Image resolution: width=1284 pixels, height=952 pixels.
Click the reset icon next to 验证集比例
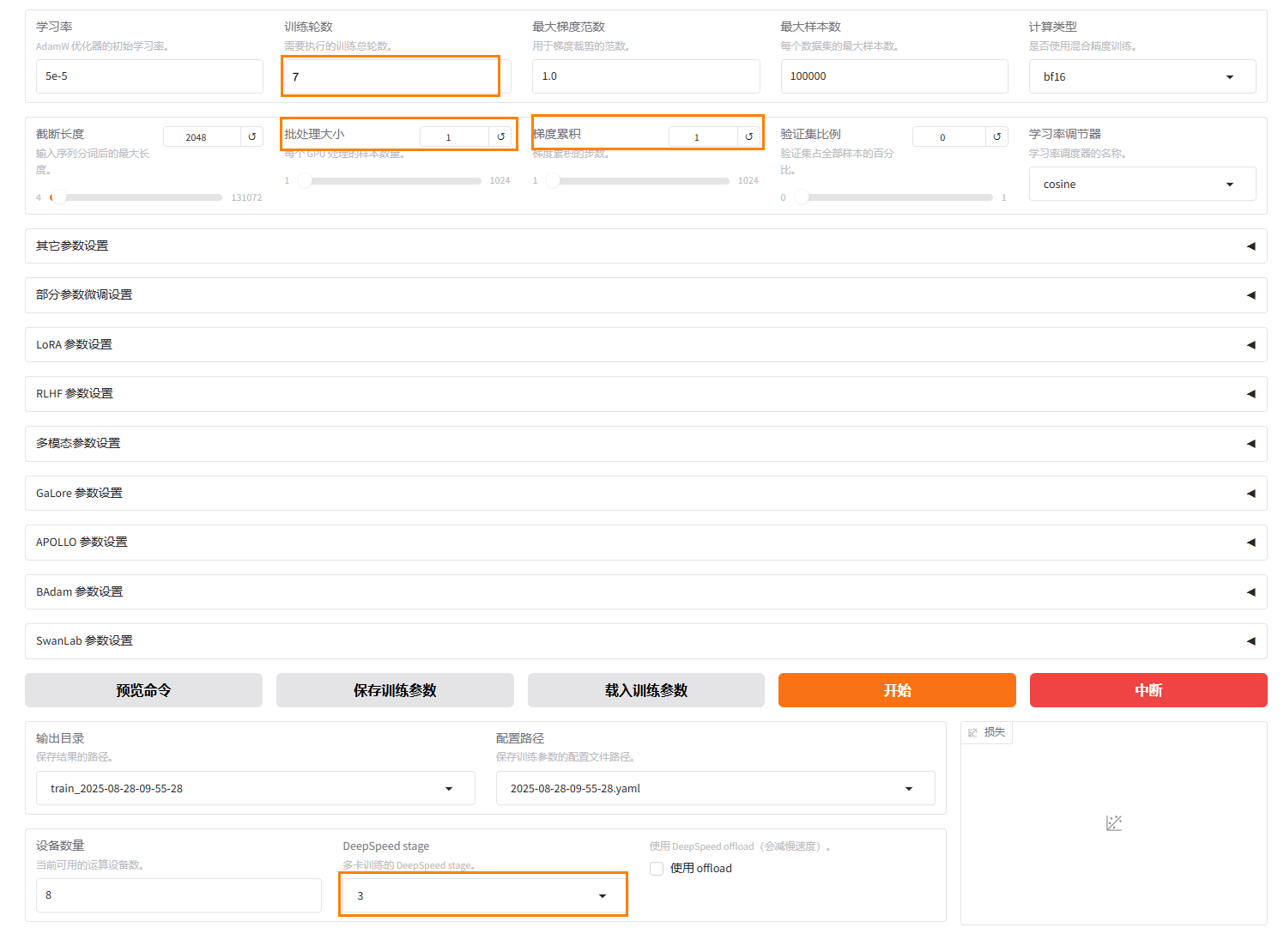tap(996, 136)
